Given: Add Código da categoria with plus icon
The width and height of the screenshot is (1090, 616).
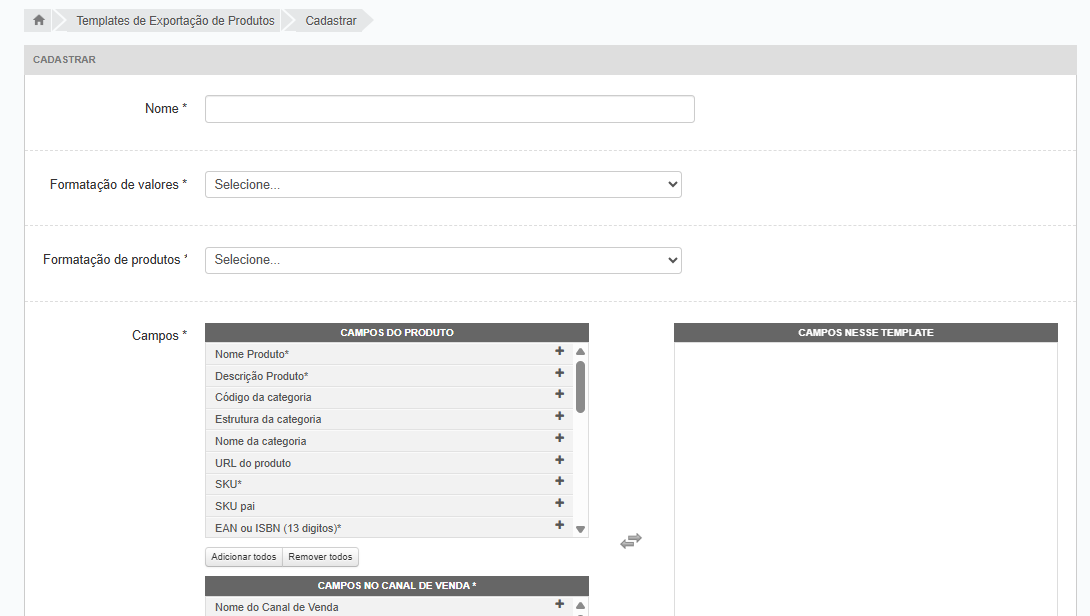Looking at the screenshot, I should coord(560,394).
